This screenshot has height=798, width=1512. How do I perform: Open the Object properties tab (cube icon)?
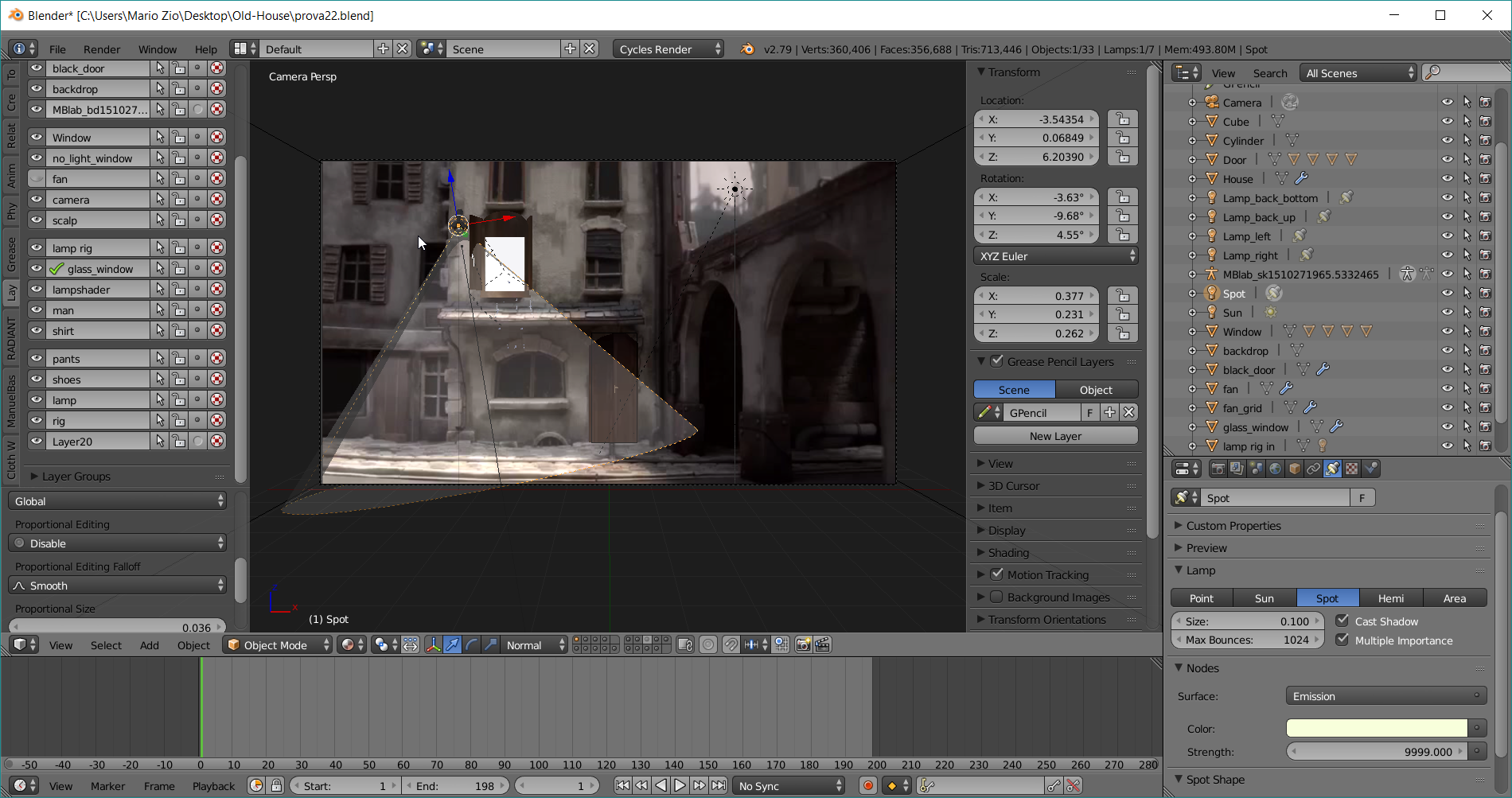pos(1294,469)
